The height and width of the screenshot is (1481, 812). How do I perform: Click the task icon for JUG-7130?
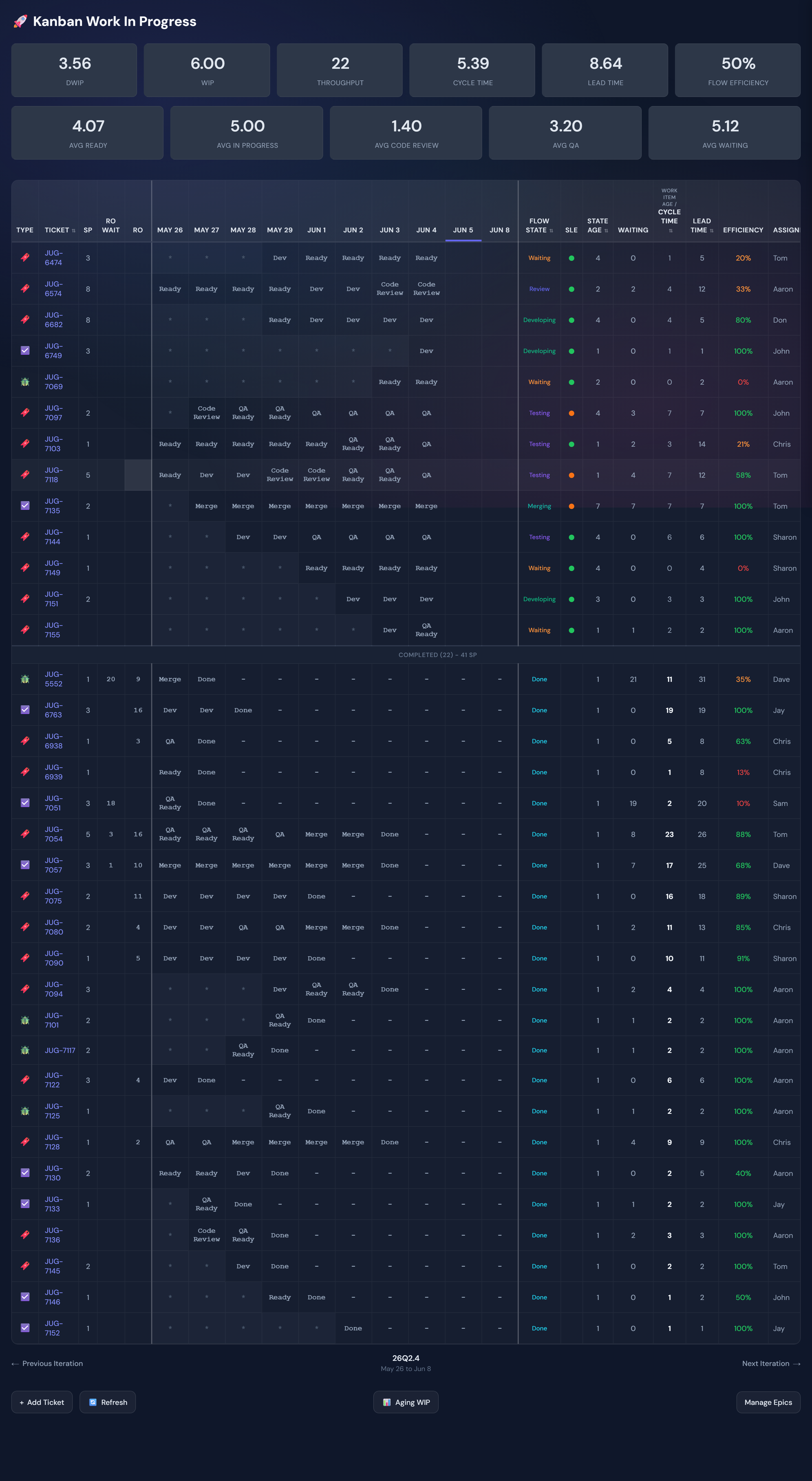click(x=25, y=1173)
